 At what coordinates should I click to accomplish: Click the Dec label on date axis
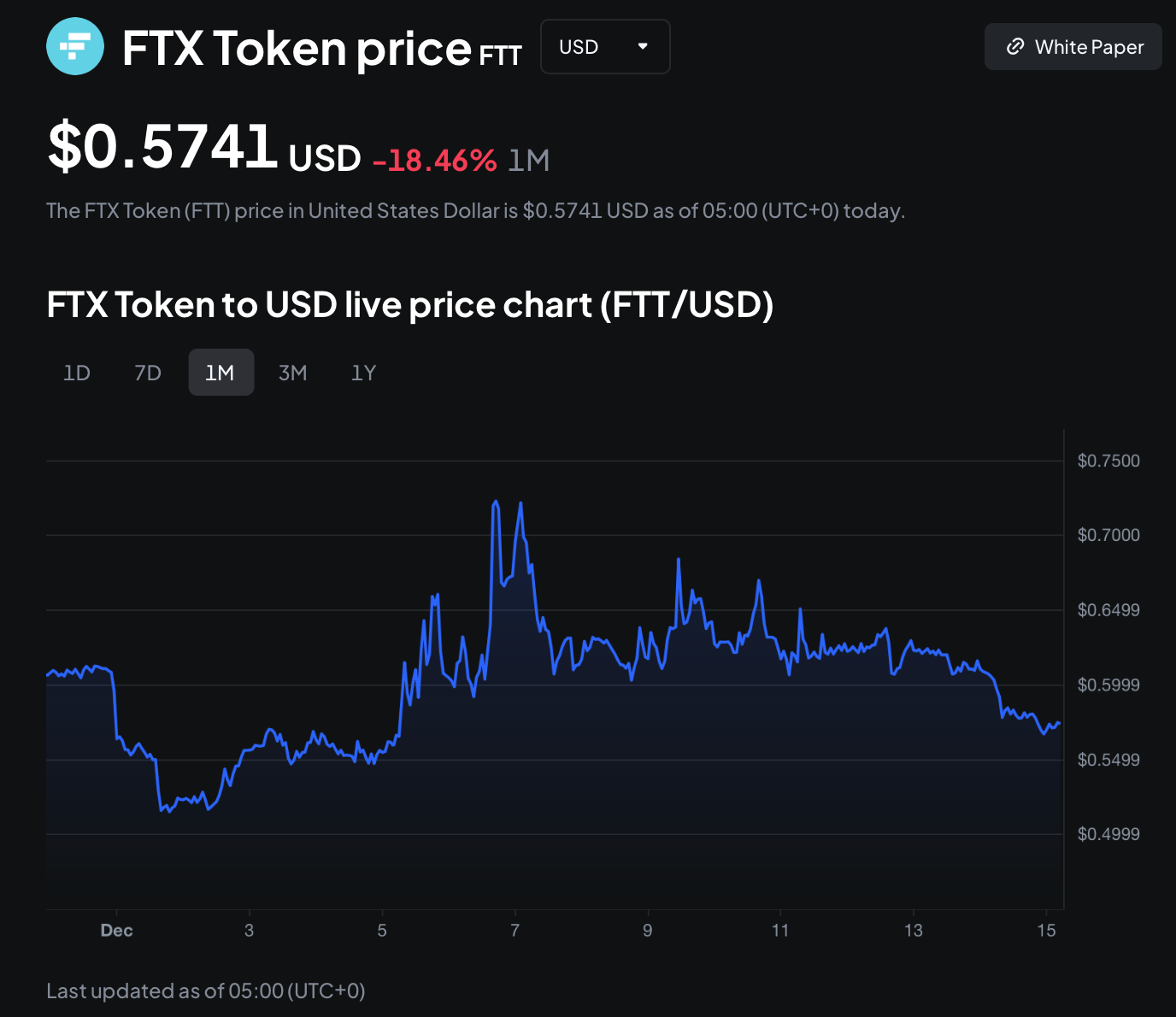coord(116,931)
